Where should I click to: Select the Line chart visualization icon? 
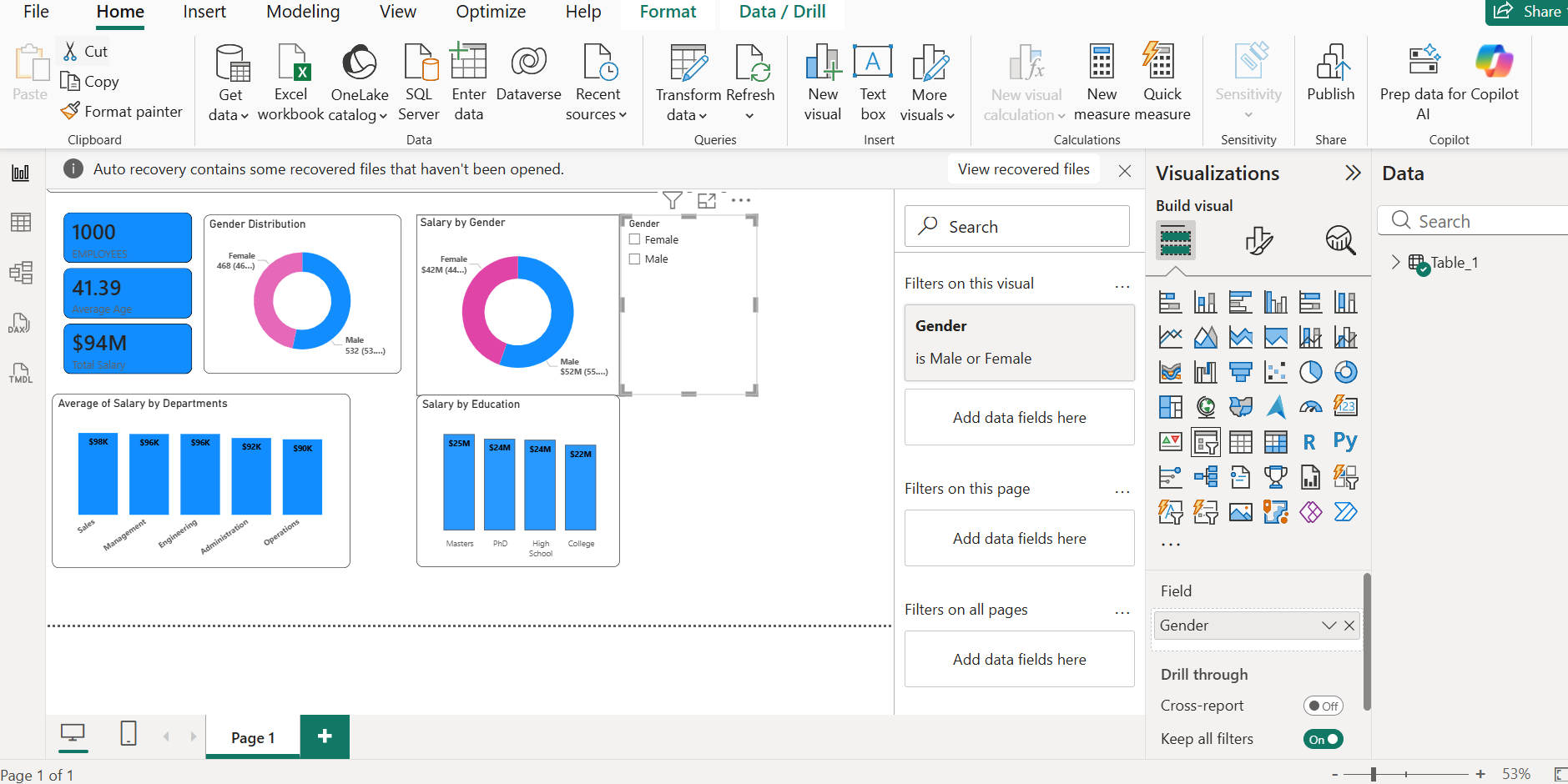point(1171,337)
